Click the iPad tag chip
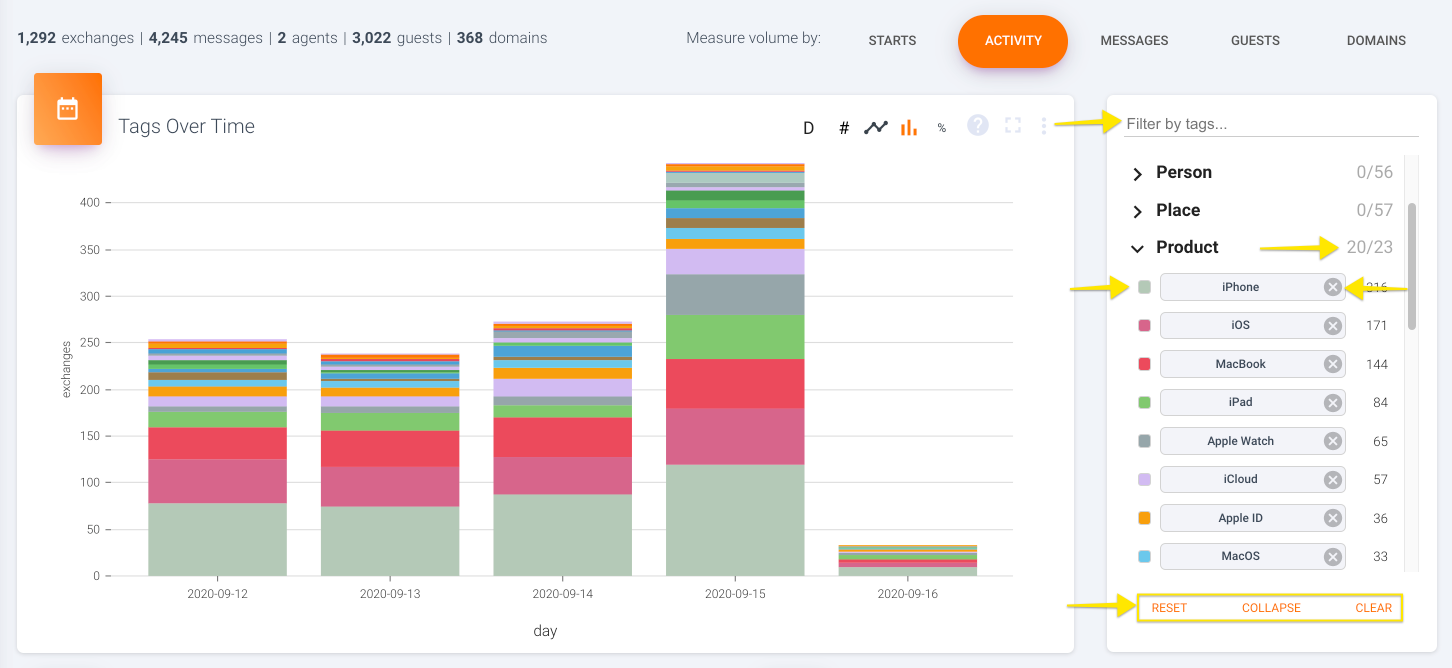Image resolution: width=1452 pixels, height=668 pixels. tap(1253, 402)
